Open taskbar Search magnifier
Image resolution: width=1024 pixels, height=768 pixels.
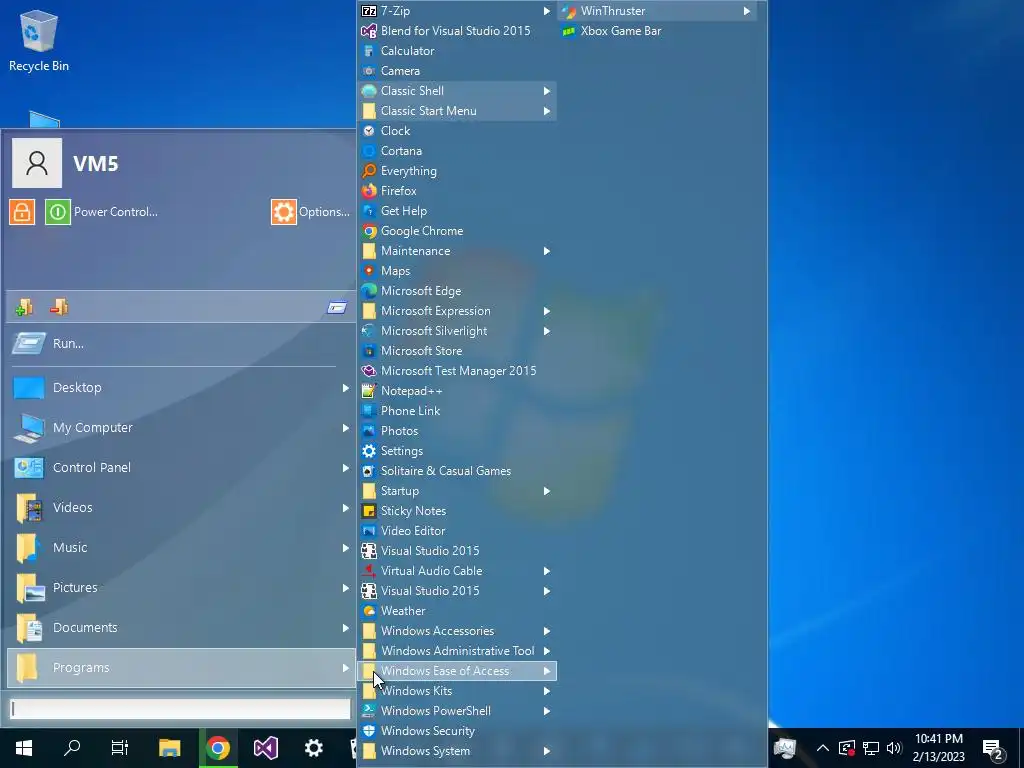tap(72, 748)
